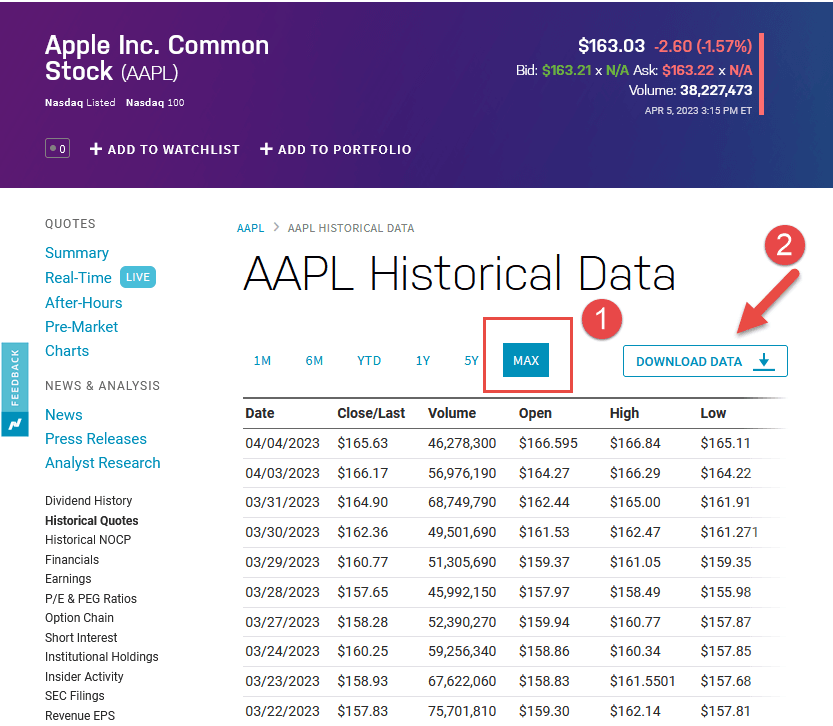Click the Bid value $163.21
Screen dimensions: 833x726
(x=566, y=70)
